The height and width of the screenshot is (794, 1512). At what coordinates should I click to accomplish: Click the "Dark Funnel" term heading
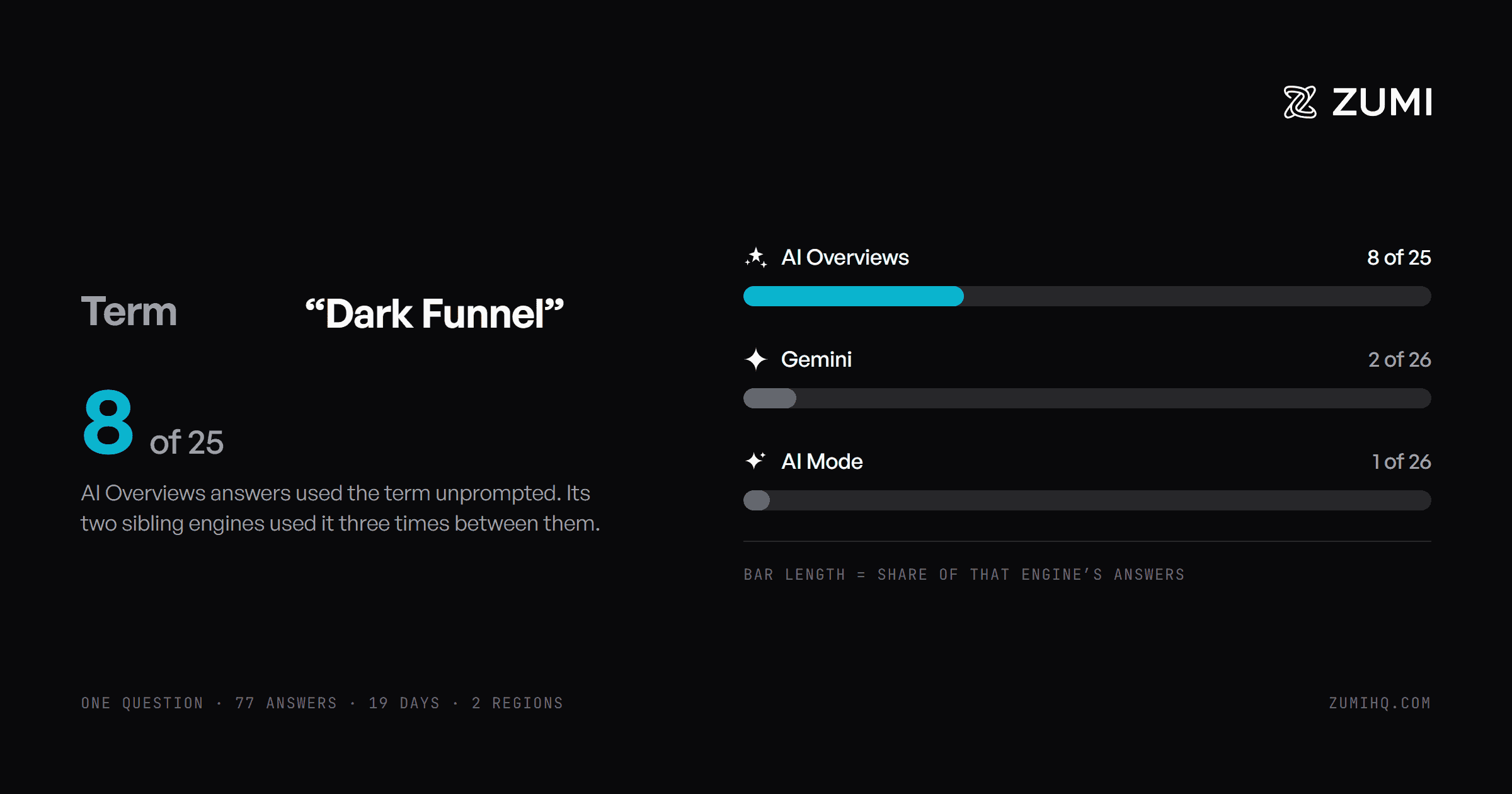point(435,313)
